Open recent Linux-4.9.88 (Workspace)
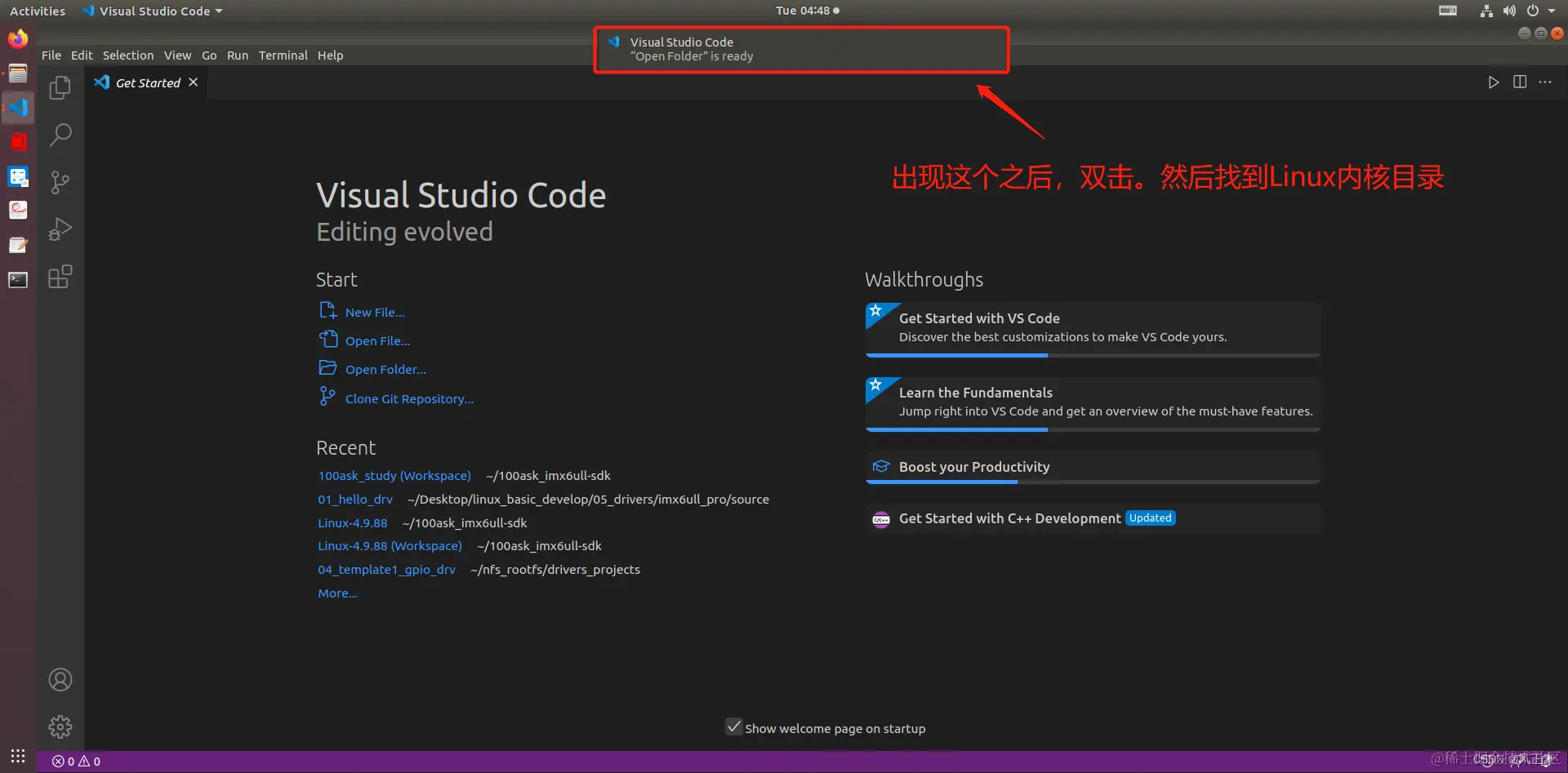This screenshot has height=773, width=1568. [x=390, y=546]
